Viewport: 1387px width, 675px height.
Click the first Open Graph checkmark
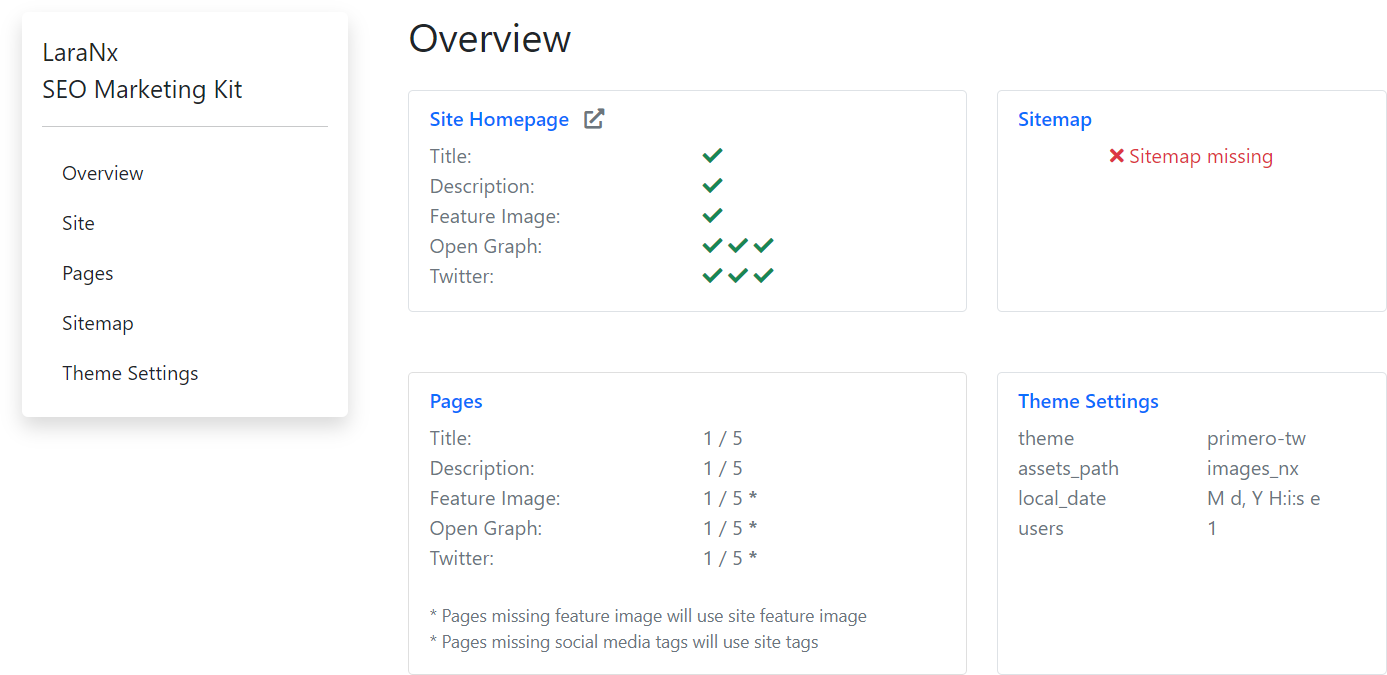point(712,245)
